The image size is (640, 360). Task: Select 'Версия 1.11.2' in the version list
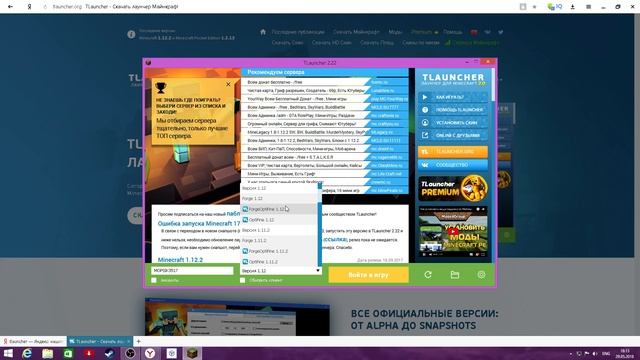(278, 230)
